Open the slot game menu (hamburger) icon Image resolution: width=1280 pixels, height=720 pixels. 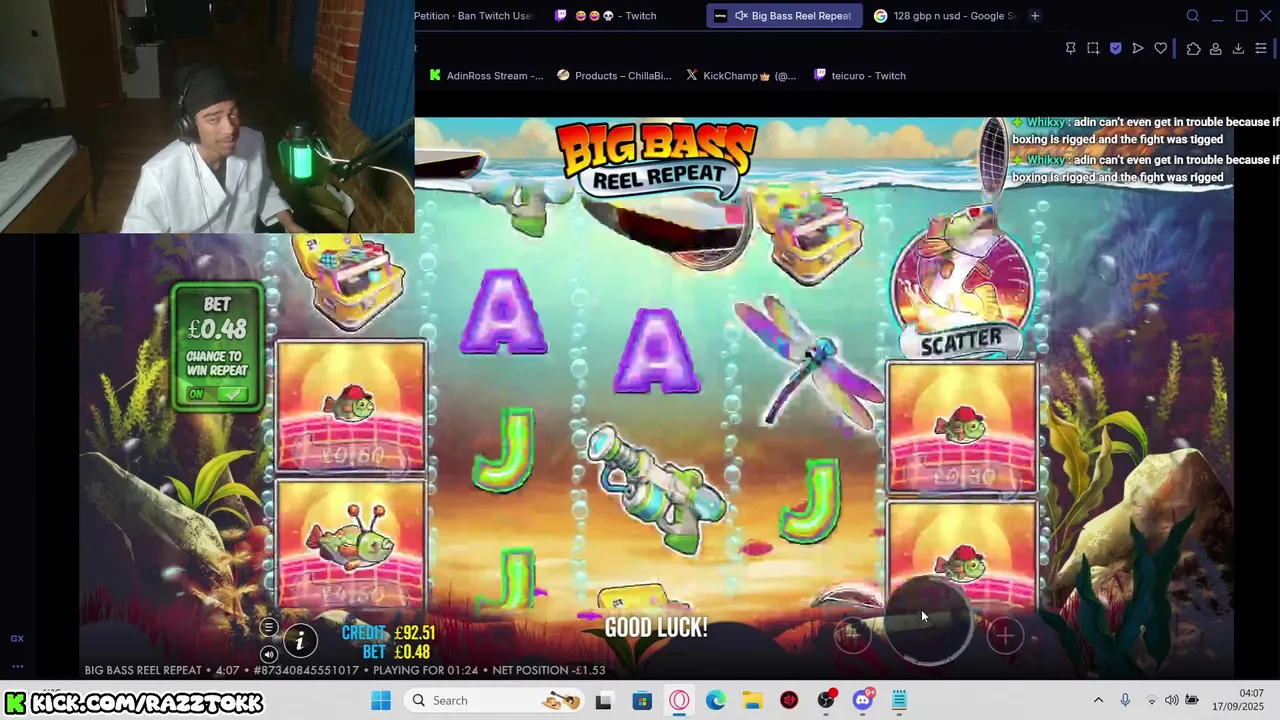tap(268, 628)
